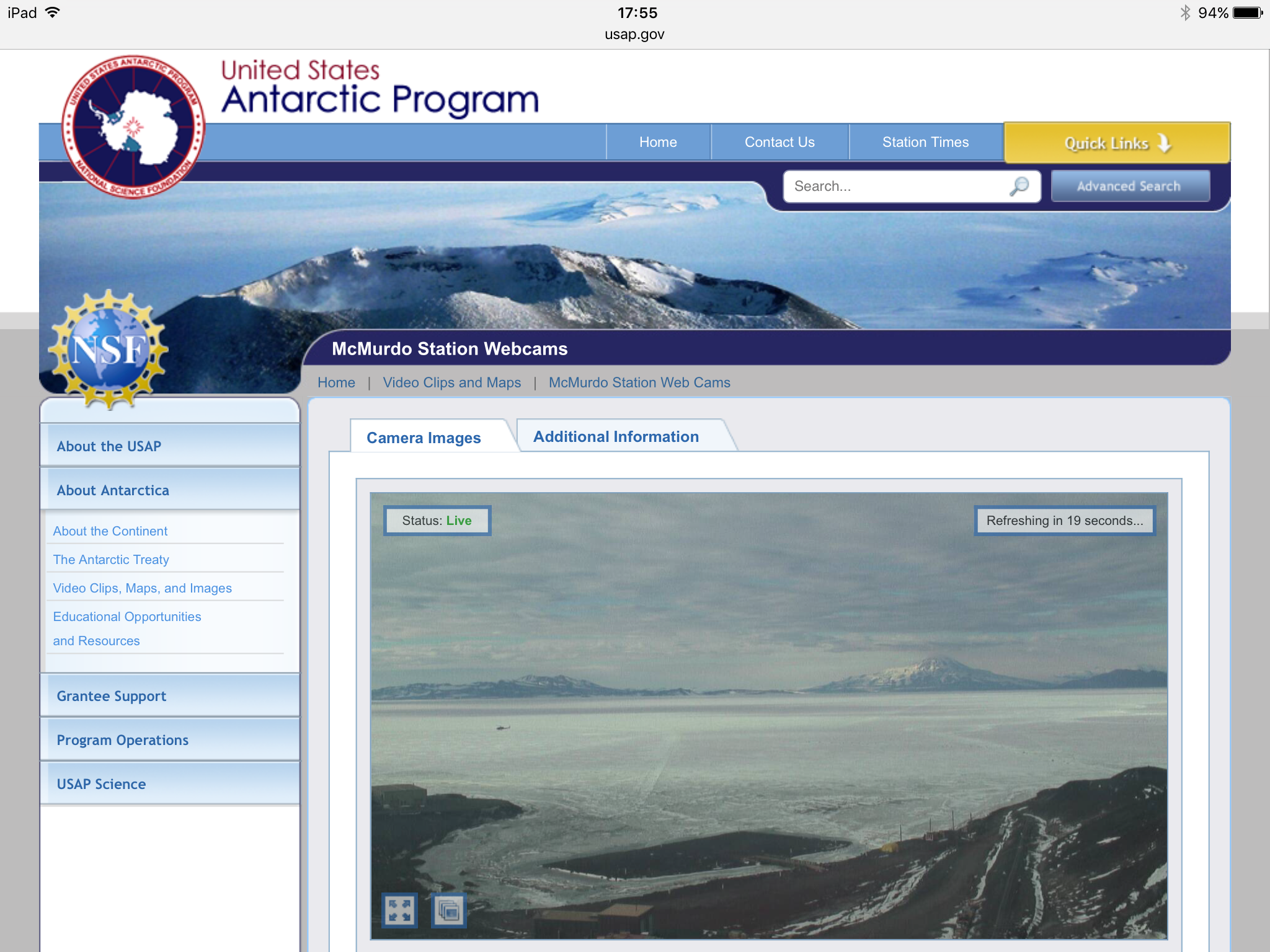Open The Antarctic Treaty link
This screenshot has height=952, width=1270.
click(x=111, y=559)
